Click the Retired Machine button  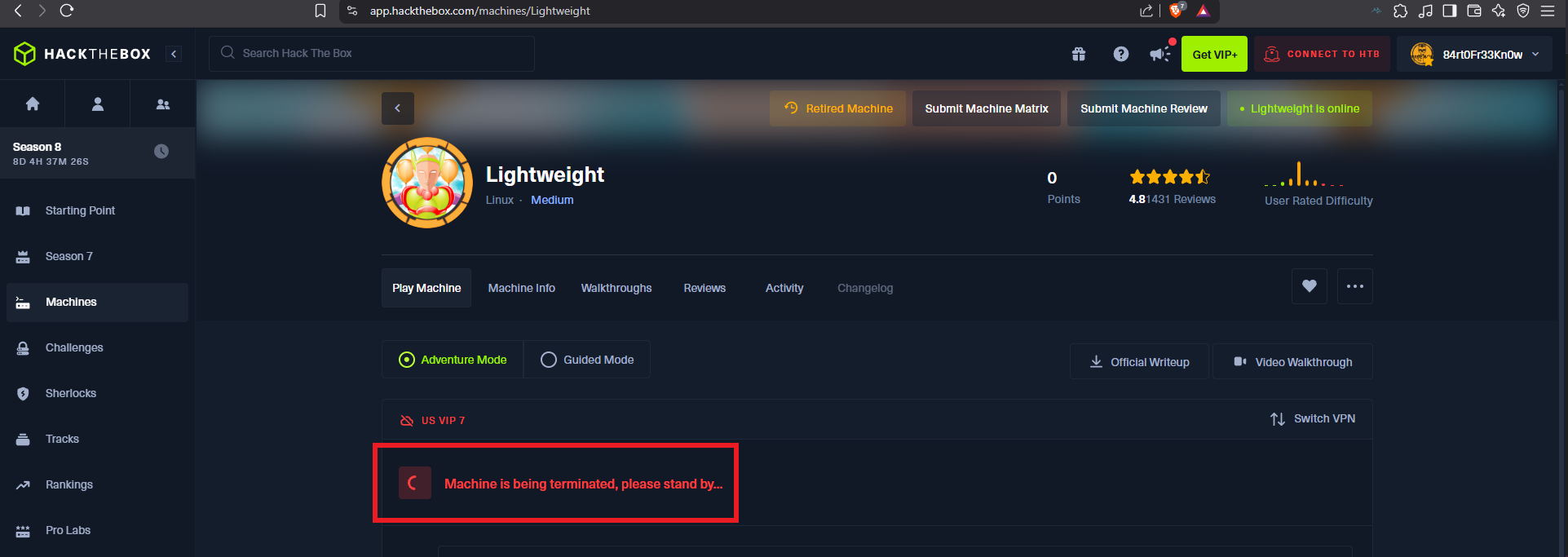pyautogui.click(x=837, y=108)
